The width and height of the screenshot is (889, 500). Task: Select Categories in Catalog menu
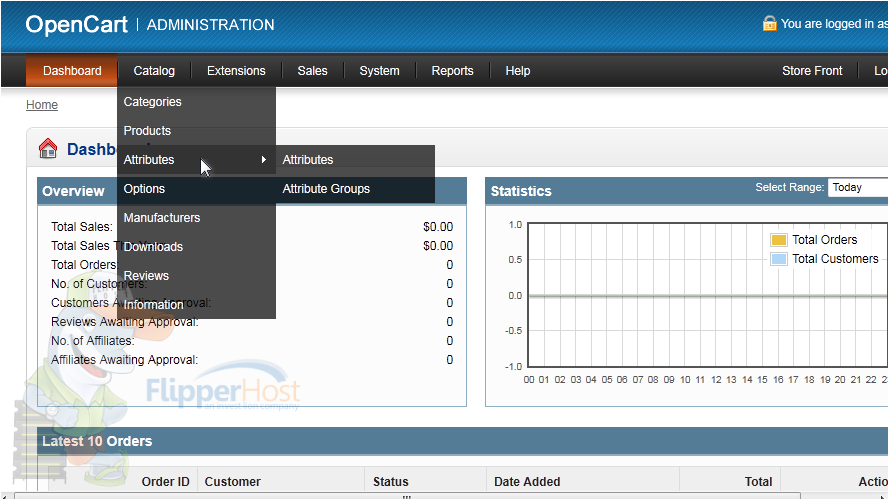[196, 102]
